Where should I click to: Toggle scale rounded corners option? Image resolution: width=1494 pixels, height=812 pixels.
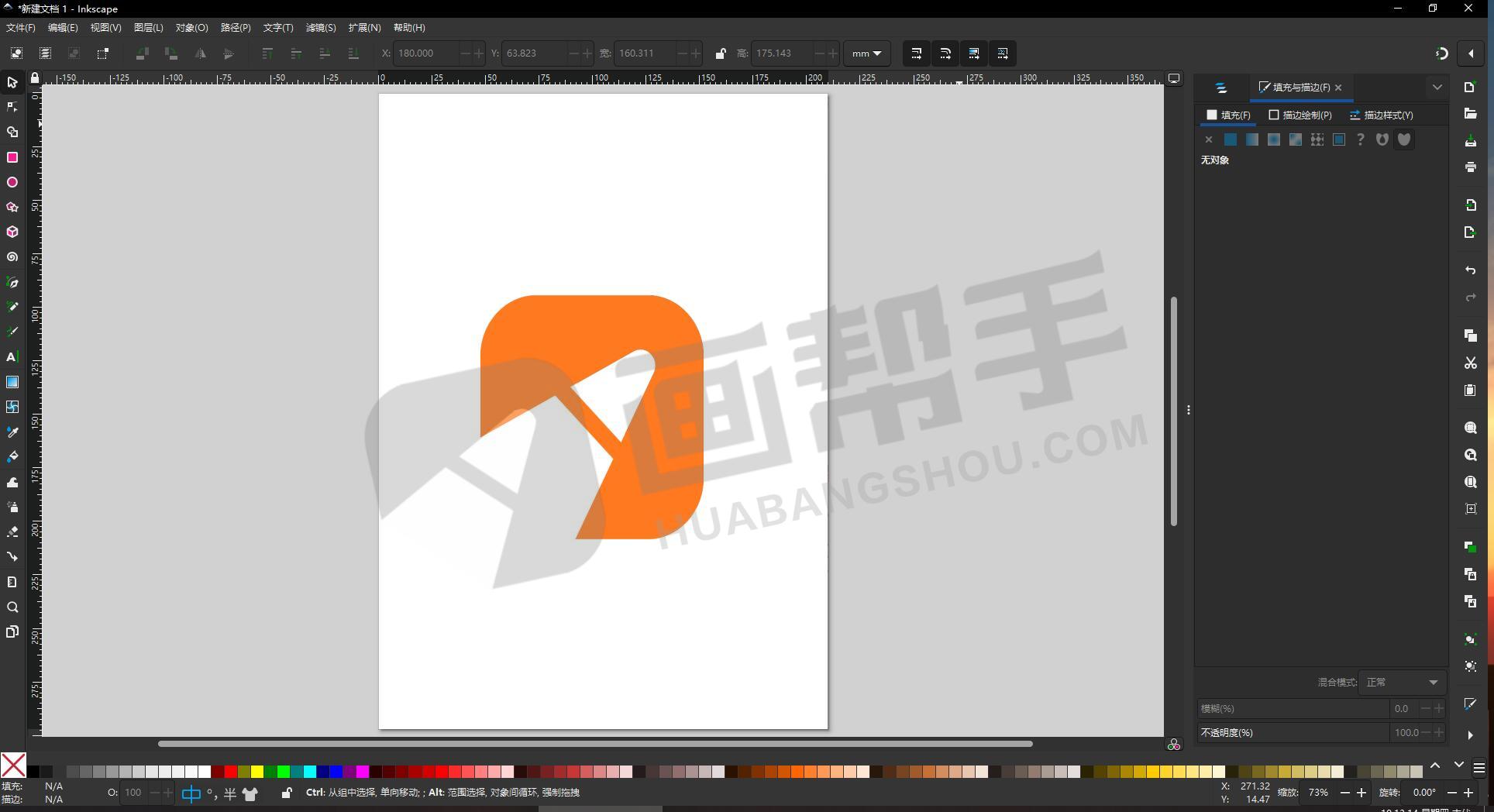point(945,53)
